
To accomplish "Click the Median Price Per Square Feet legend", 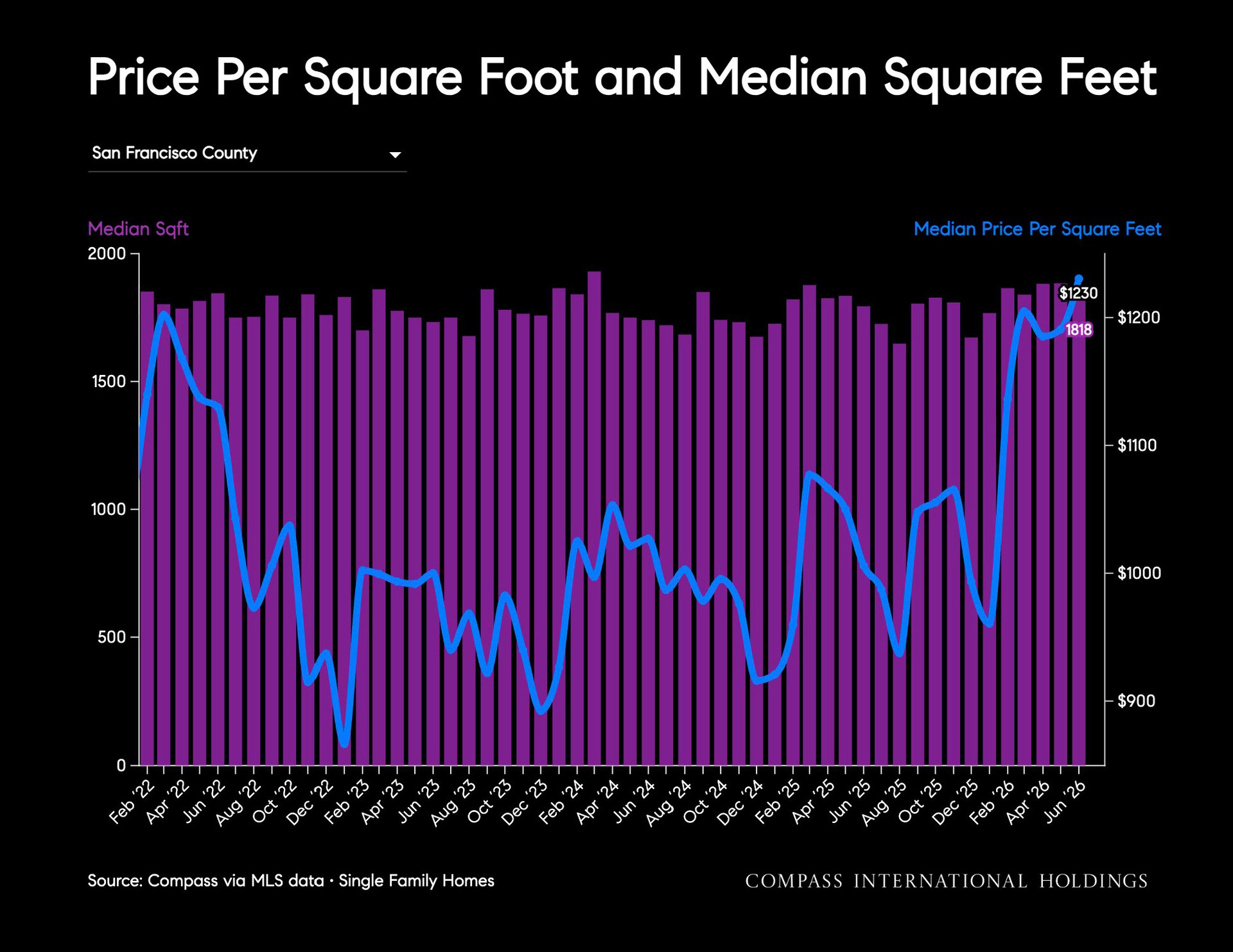I will point(1037,229).
